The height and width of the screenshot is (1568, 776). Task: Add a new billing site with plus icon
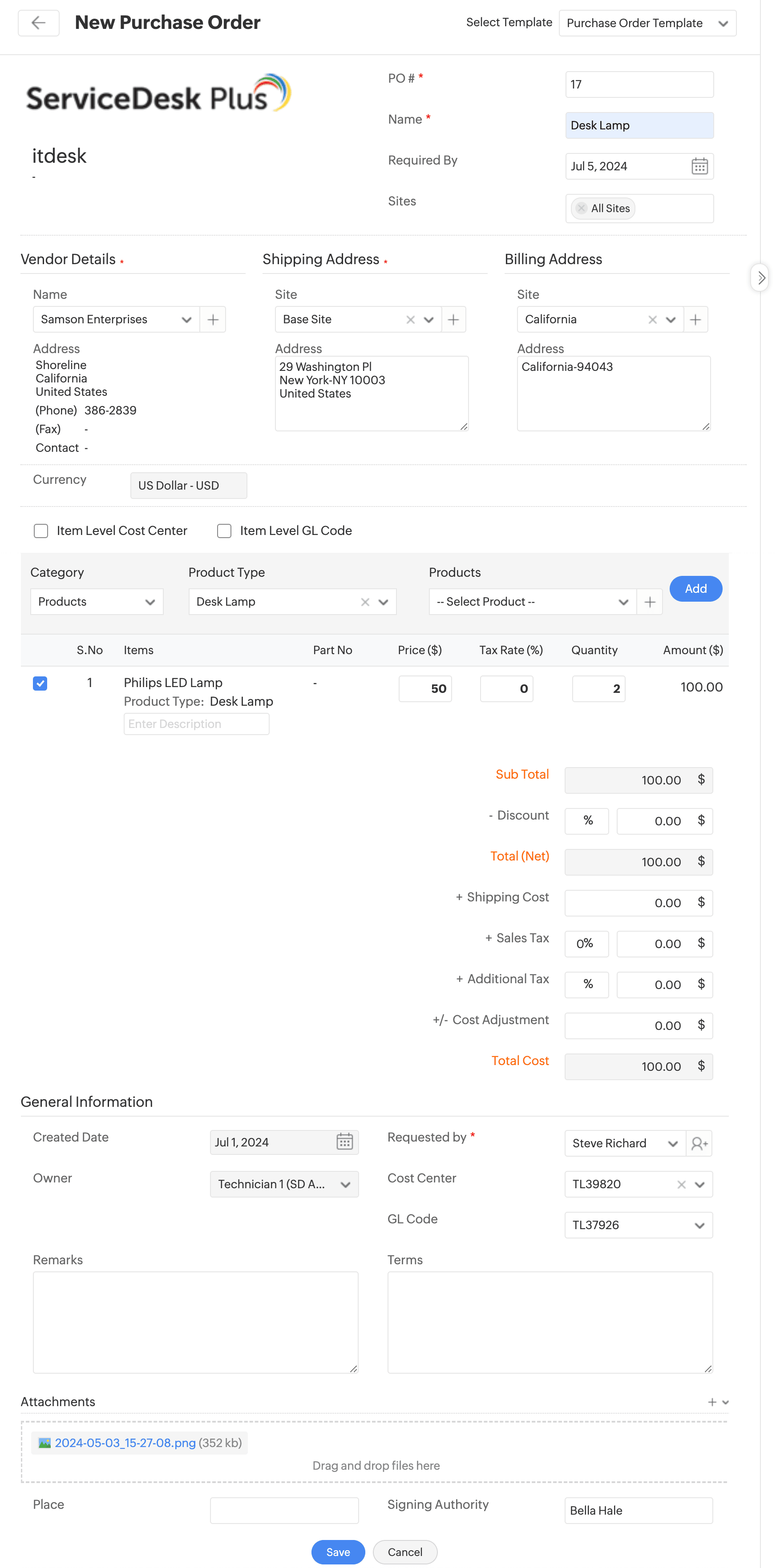[x=695, y=320]
